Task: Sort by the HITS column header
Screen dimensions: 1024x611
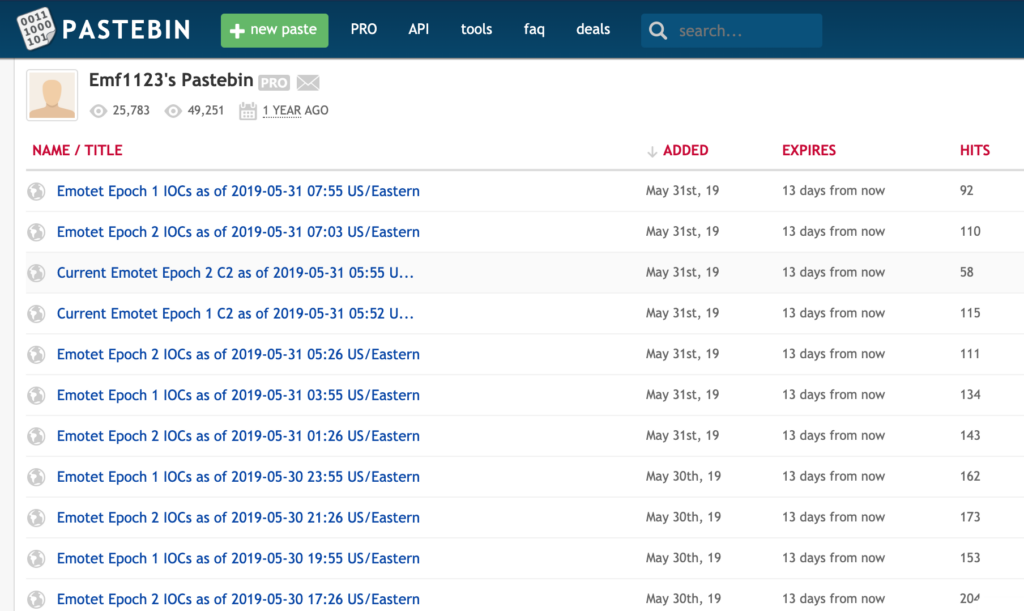Action: pyautogui.click(x=974, y=150)
